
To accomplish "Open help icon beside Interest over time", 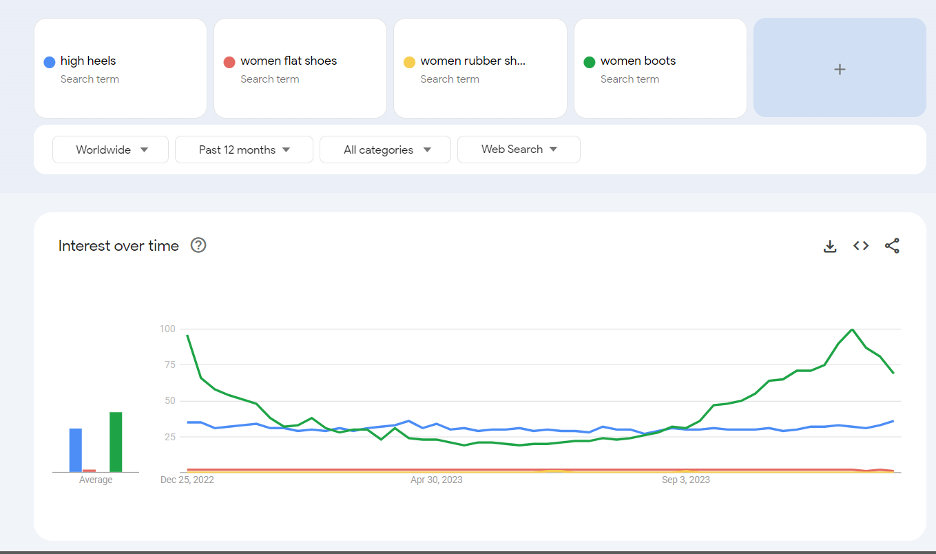I will pos(198,245).
